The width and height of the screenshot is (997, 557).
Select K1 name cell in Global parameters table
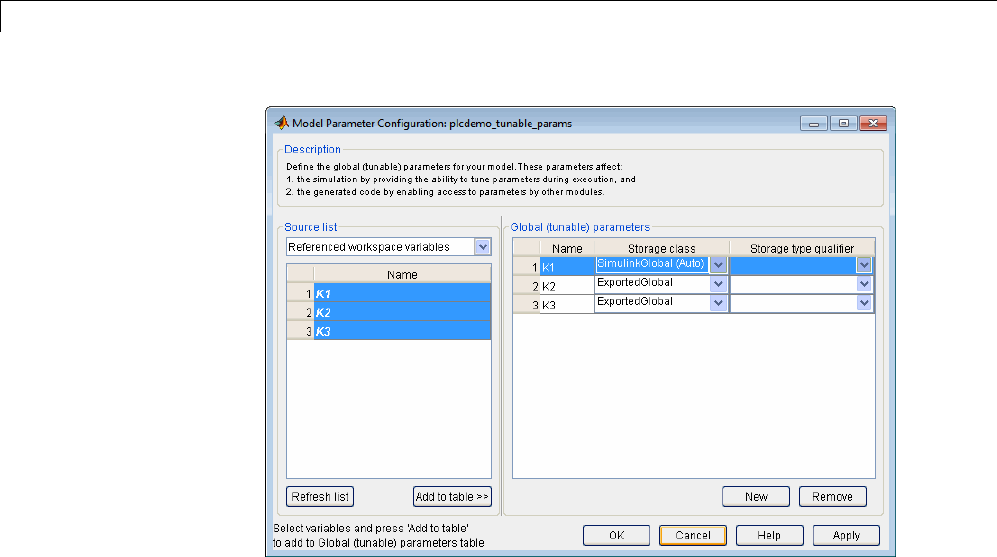(x=567, y=266)
